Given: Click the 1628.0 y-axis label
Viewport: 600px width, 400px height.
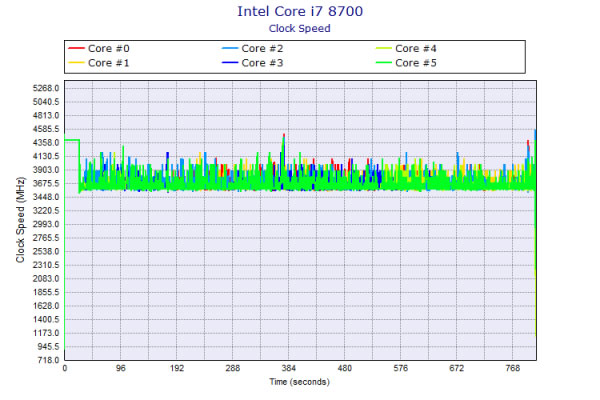Looking at the screenshot, I should tap(46, 306).
